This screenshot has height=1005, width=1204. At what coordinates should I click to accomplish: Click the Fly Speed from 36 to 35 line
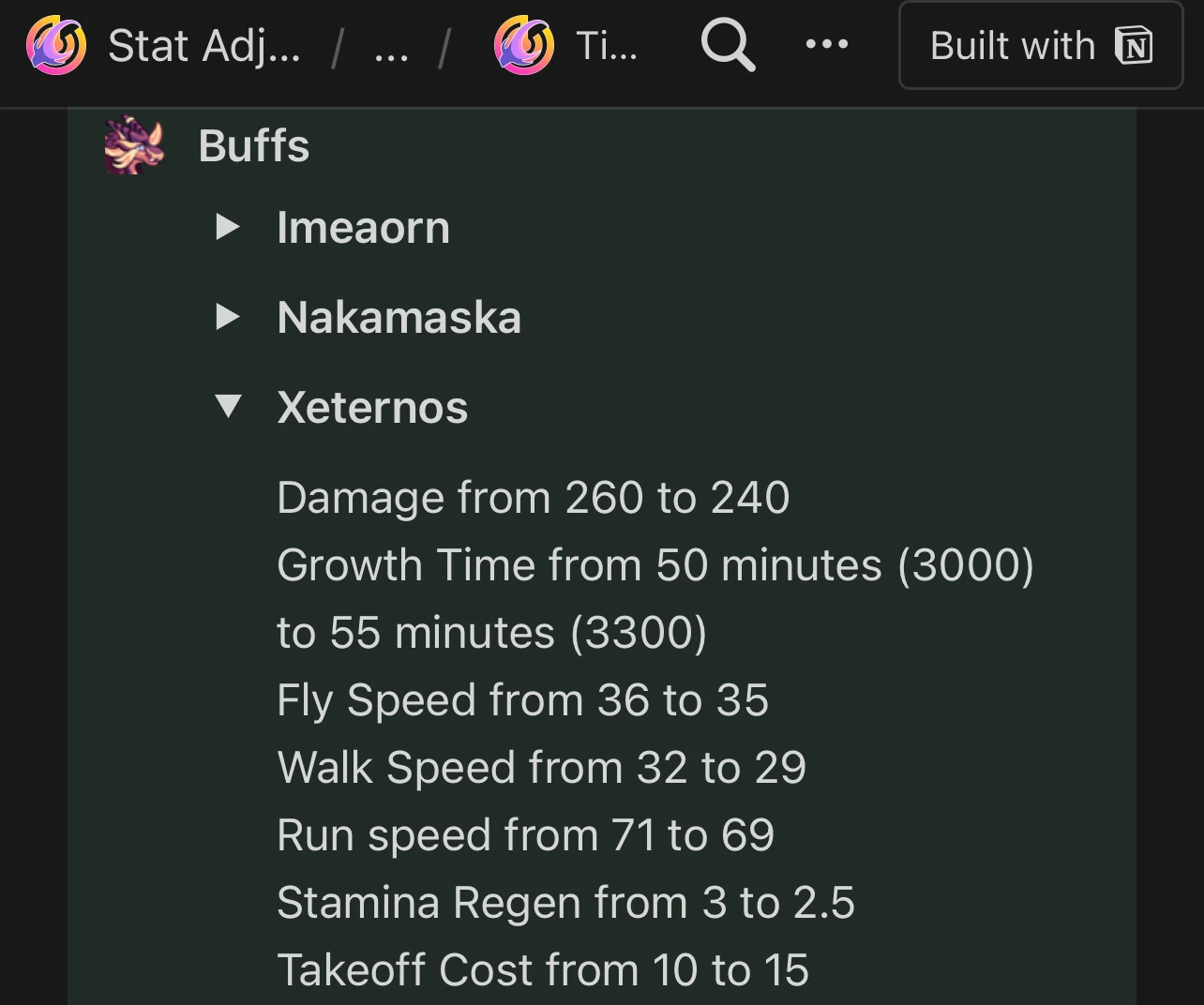522,700
